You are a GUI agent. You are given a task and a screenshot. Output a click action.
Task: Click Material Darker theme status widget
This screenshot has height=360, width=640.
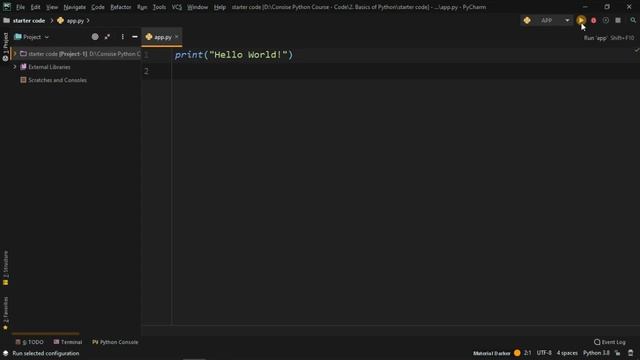pos(491,353)
